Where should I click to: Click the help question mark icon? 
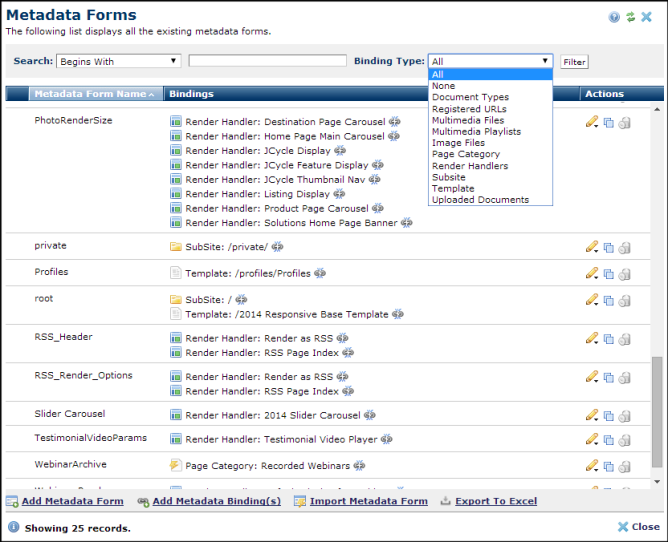tap(614, 17)
